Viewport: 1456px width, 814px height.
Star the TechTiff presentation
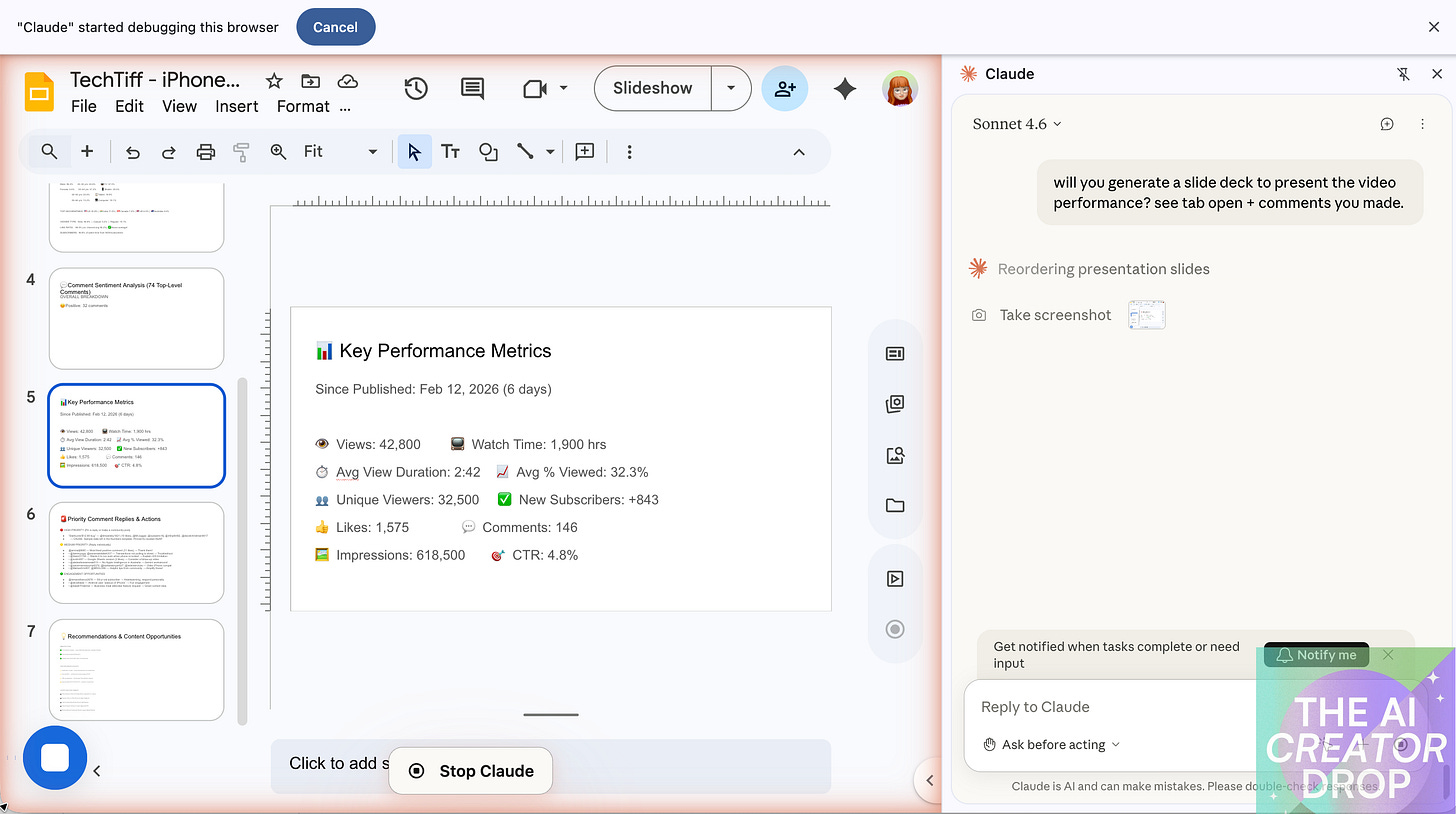(x=274, y=82)
